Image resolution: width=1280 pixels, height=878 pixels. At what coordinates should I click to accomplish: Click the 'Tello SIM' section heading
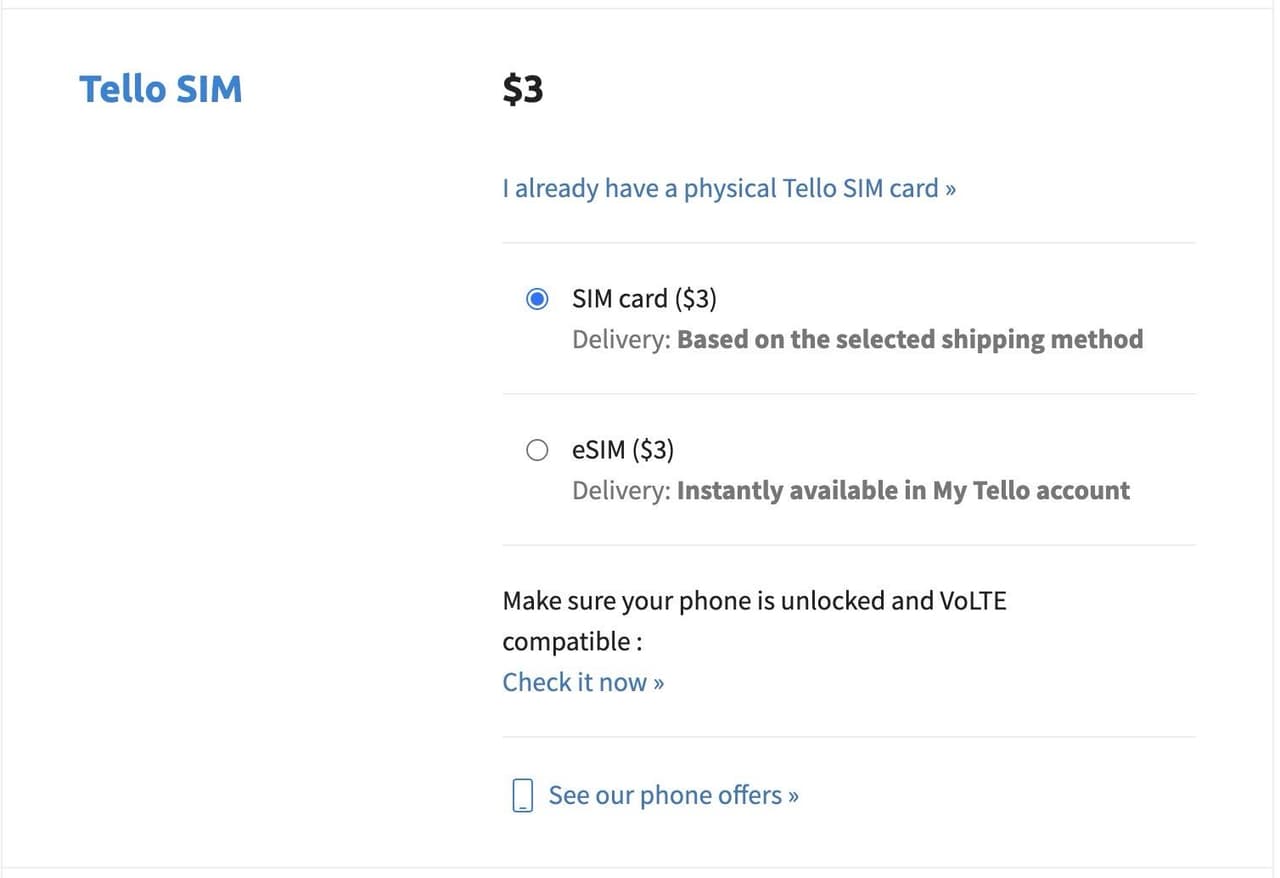coord(160,89)
